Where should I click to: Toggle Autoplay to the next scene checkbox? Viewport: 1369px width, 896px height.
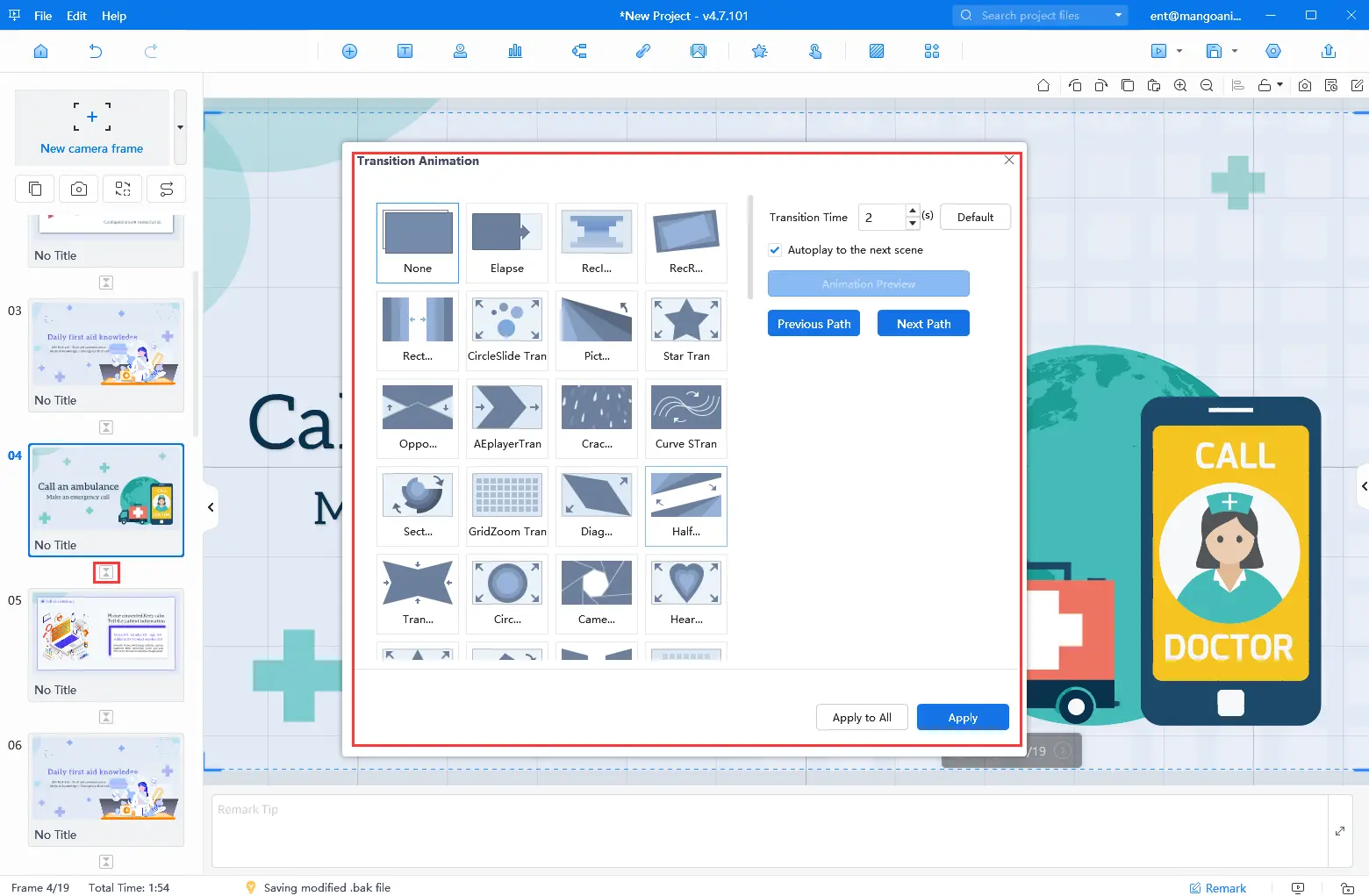click(x=775, y=250)
